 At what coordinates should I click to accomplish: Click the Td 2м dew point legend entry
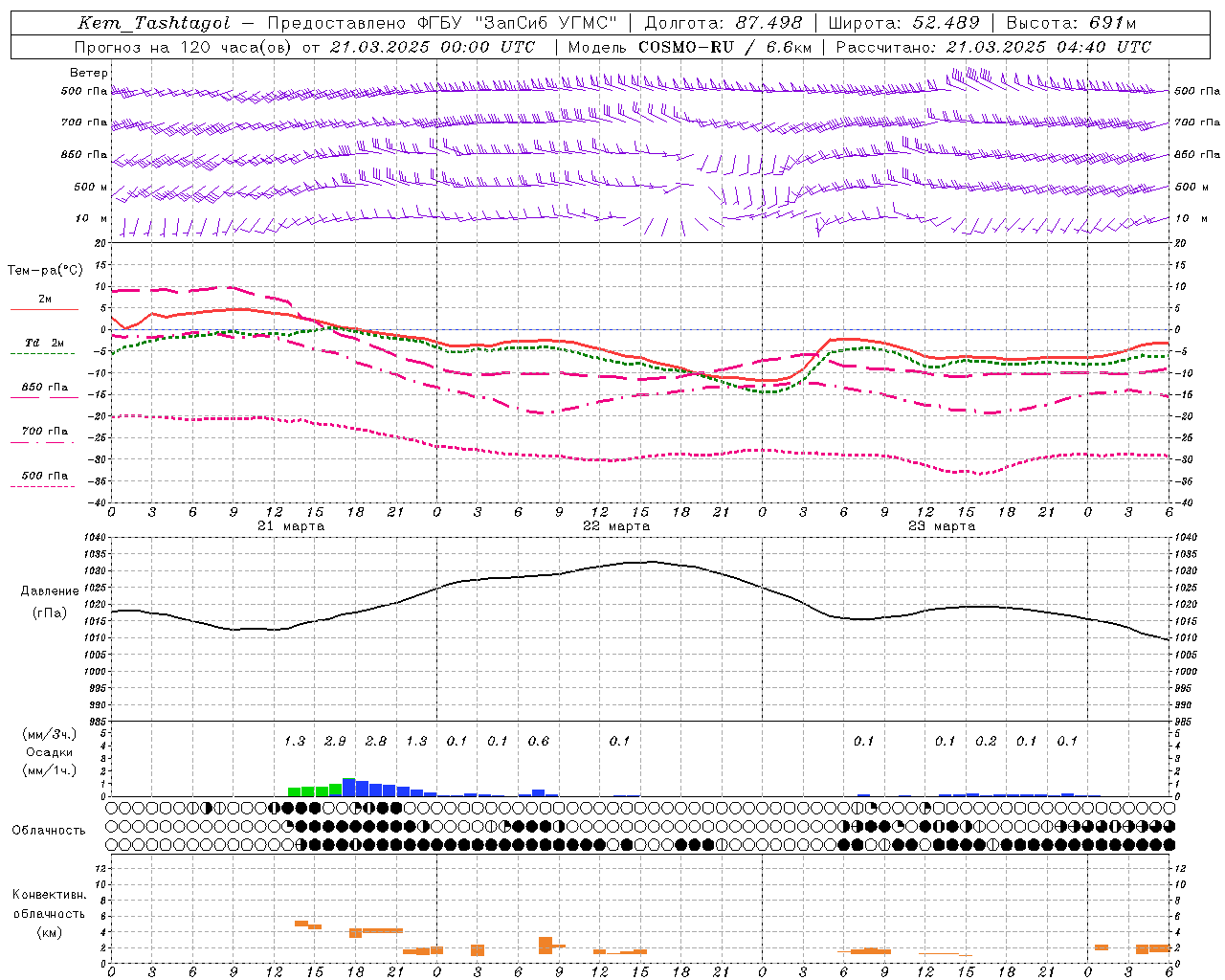click(x=45, y=343)
